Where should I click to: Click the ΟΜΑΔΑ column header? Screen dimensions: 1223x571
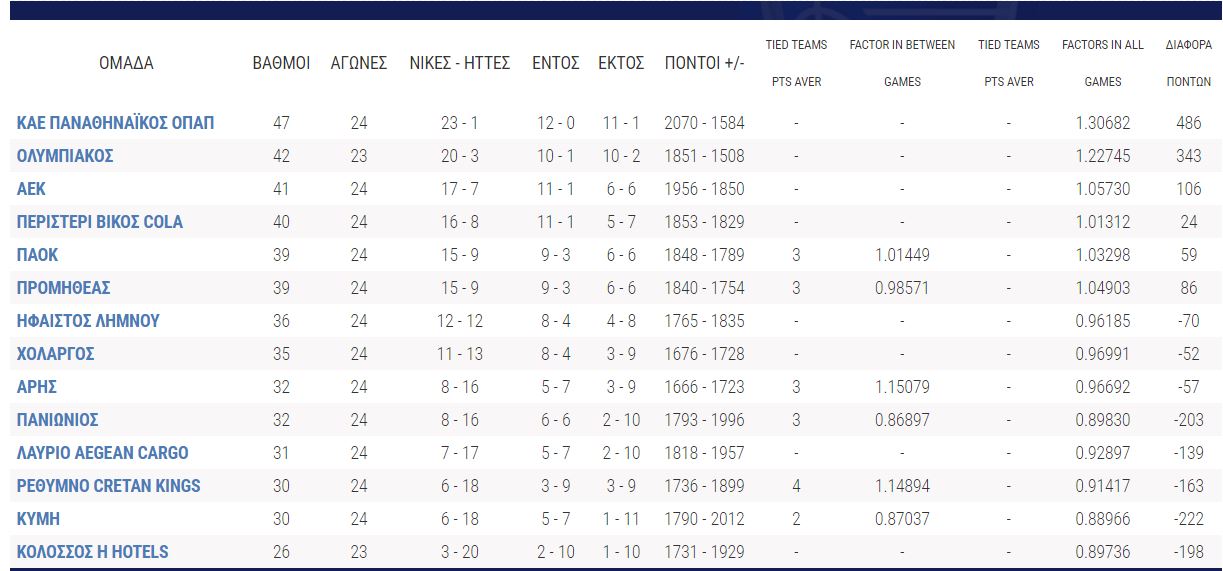[x=126, y=63]
